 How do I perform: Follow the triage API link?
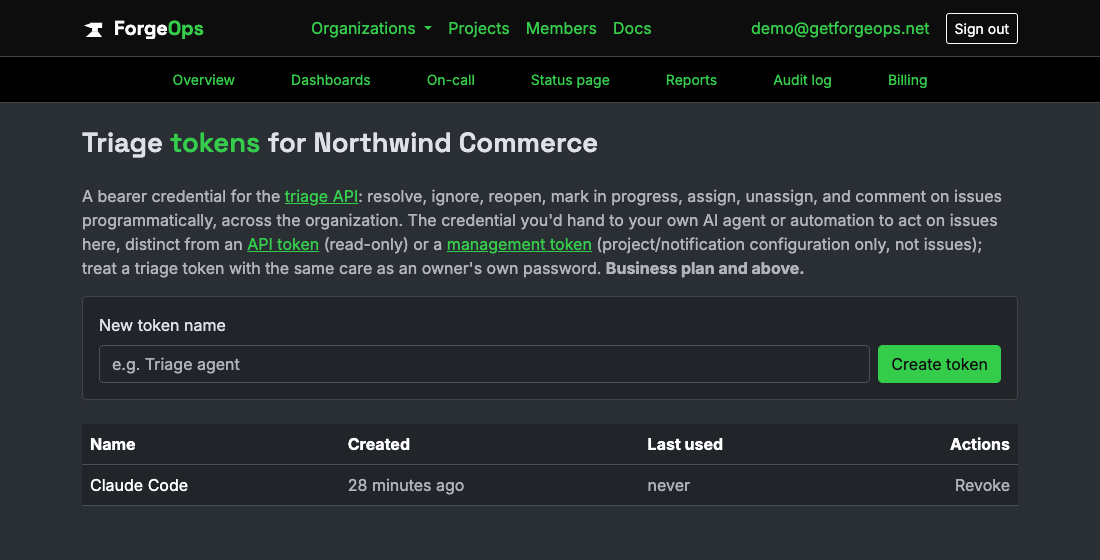(x=321, y=196)
